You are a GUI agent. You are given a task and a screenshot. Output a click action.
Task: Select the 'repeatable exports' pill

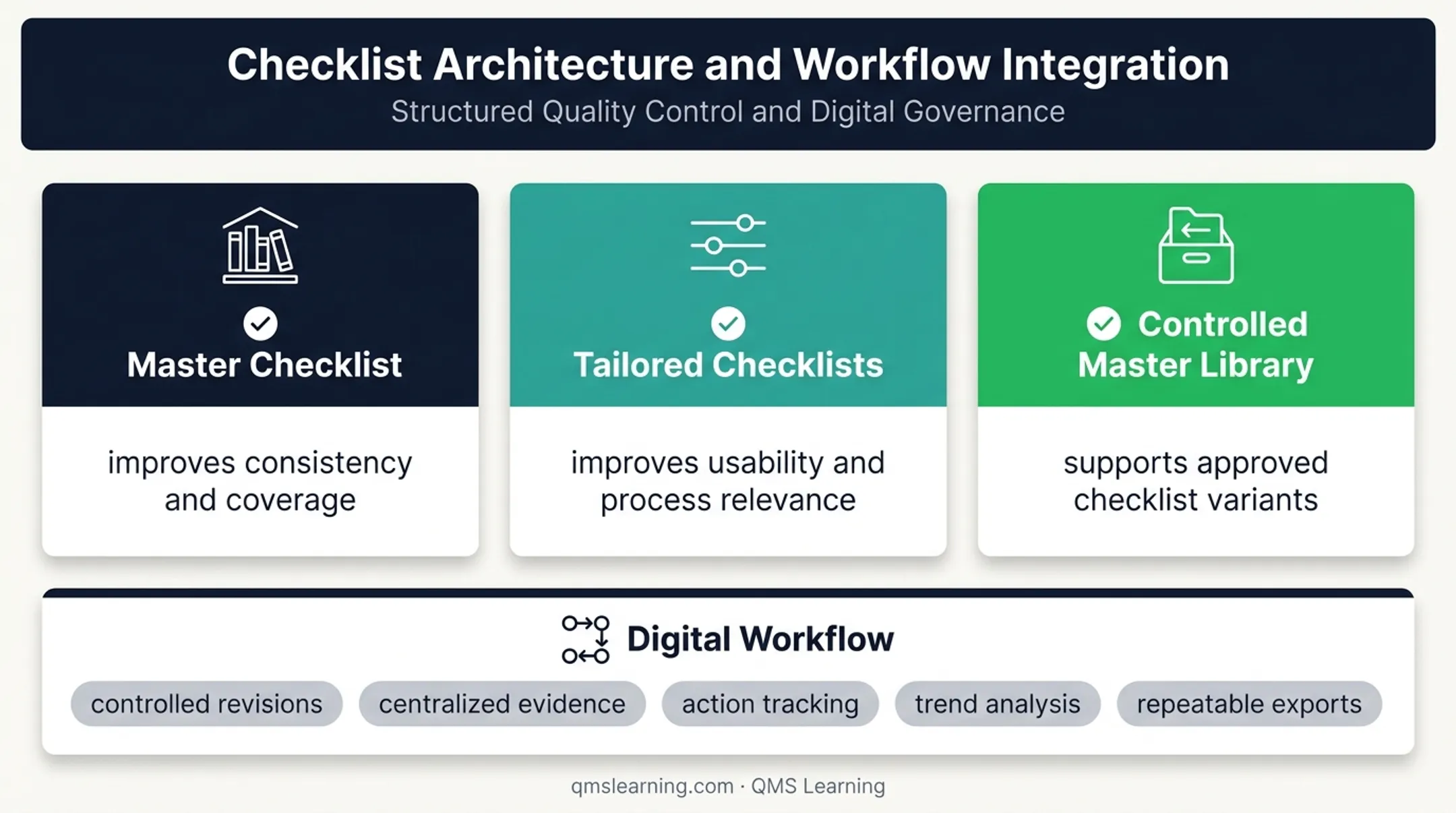pyautogui.click(x=1249, y=704)
